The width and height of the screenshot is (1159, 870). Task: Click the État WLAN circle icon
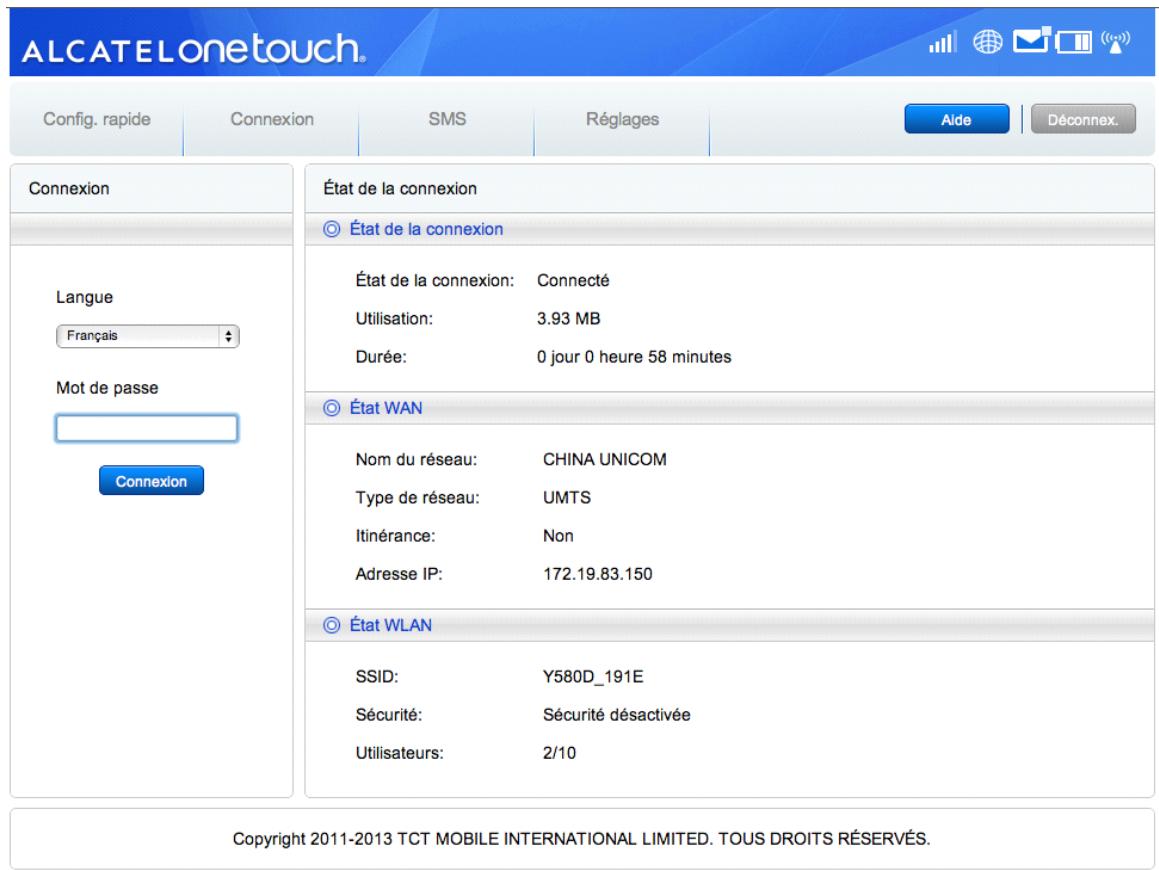click(x=332, y=625)
